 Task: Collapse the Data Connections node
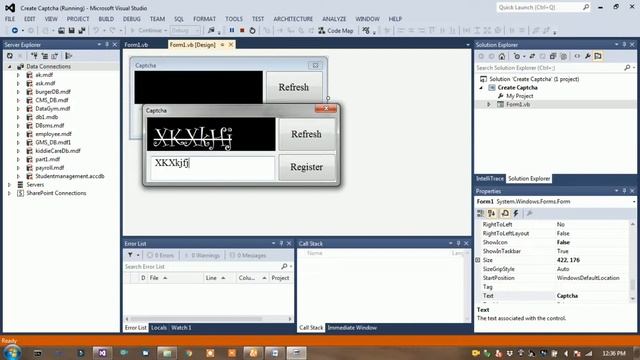(x=9, y=67)
